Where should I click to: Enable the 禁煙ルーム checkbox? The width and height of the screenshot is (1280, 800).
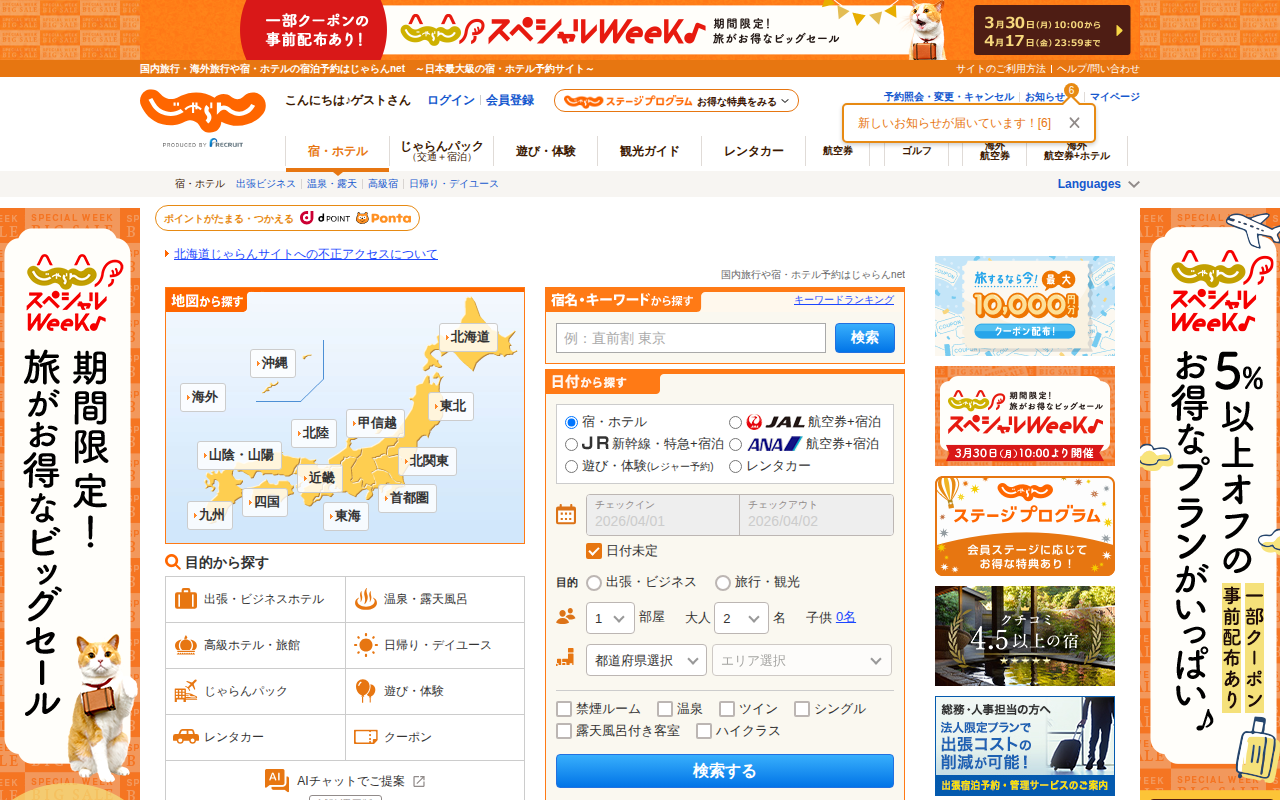pyautogui.click(x=564, y=709)
